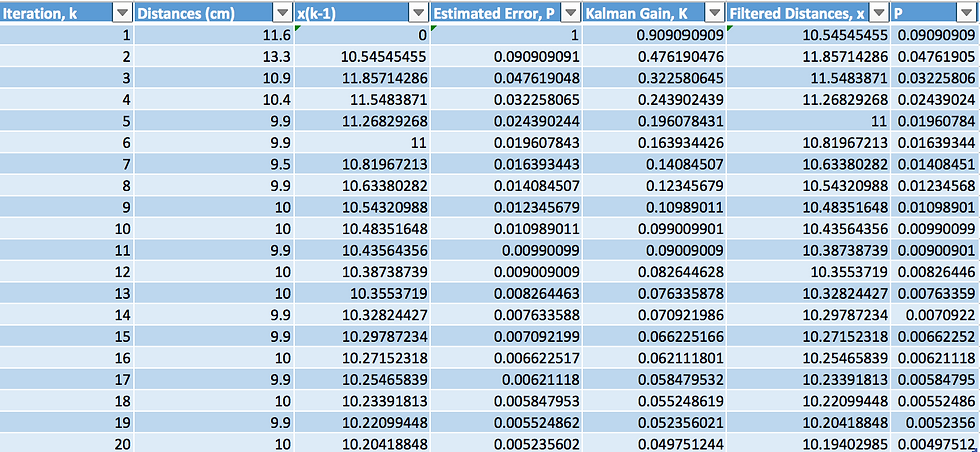Select the 'Iteration, k' header cell text

pos(41,13)
